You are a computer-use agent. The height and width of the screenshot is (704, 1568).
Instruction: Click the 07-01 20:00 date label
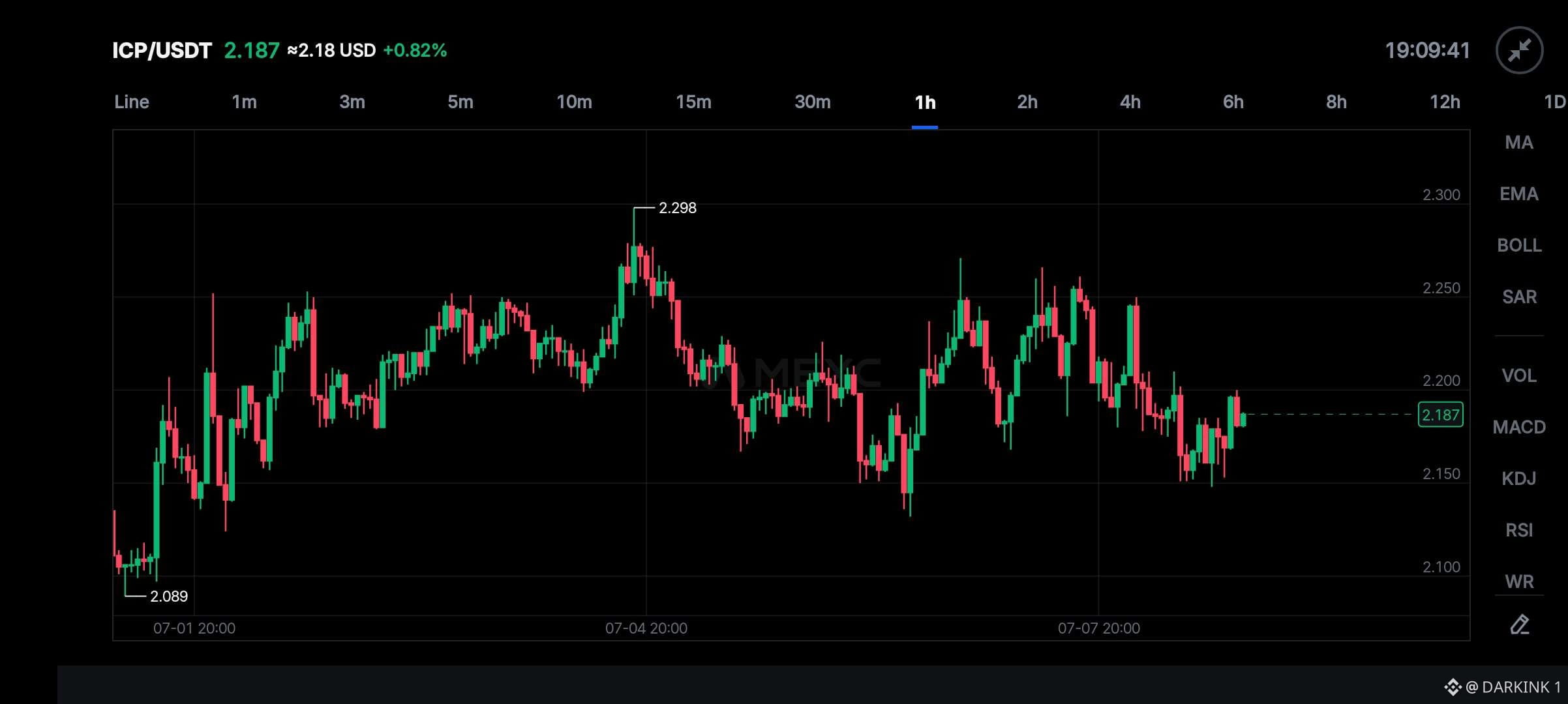[194, 628]
